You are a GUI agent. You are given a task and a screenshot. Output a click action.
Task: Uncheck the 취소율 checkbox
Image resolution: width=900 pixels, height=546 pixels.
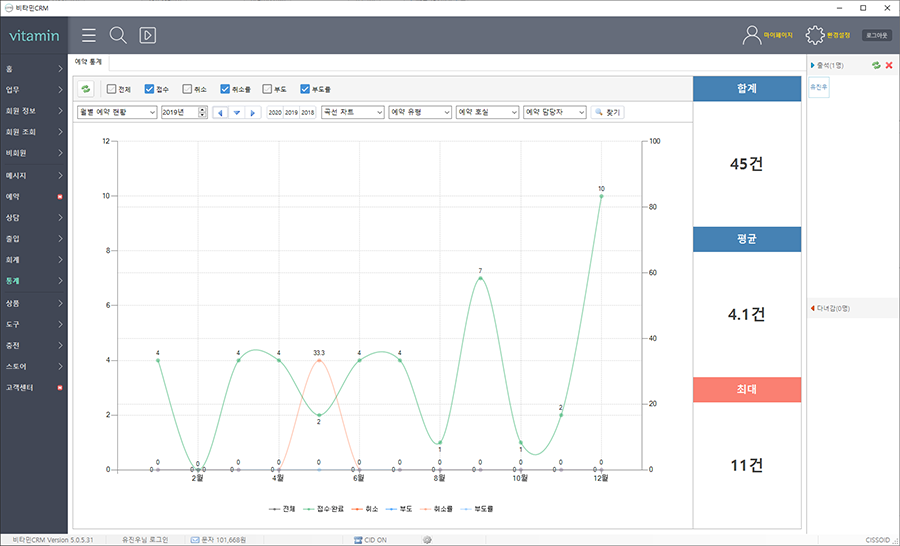coord(225,89)
